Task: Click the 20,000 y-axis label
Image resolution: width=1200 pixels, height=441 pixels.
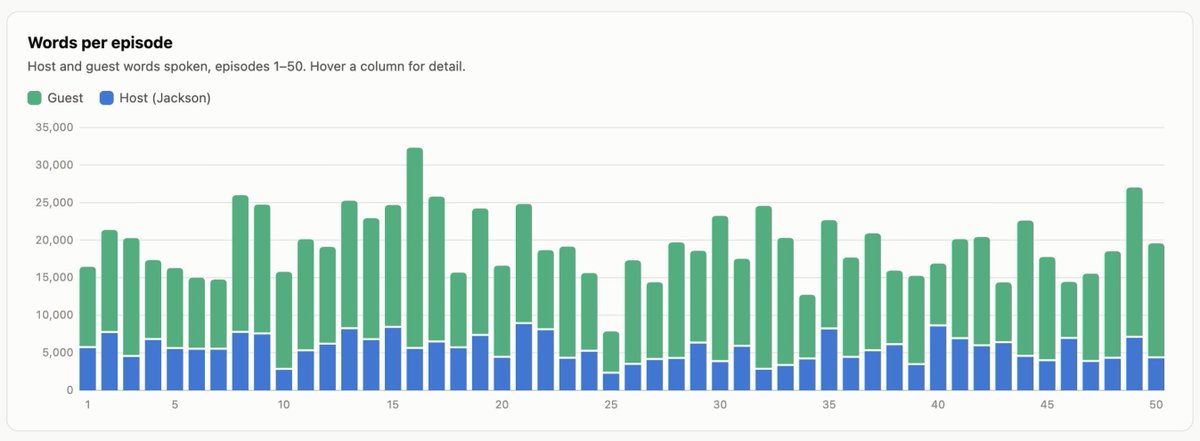Action: tap(55, 240)
